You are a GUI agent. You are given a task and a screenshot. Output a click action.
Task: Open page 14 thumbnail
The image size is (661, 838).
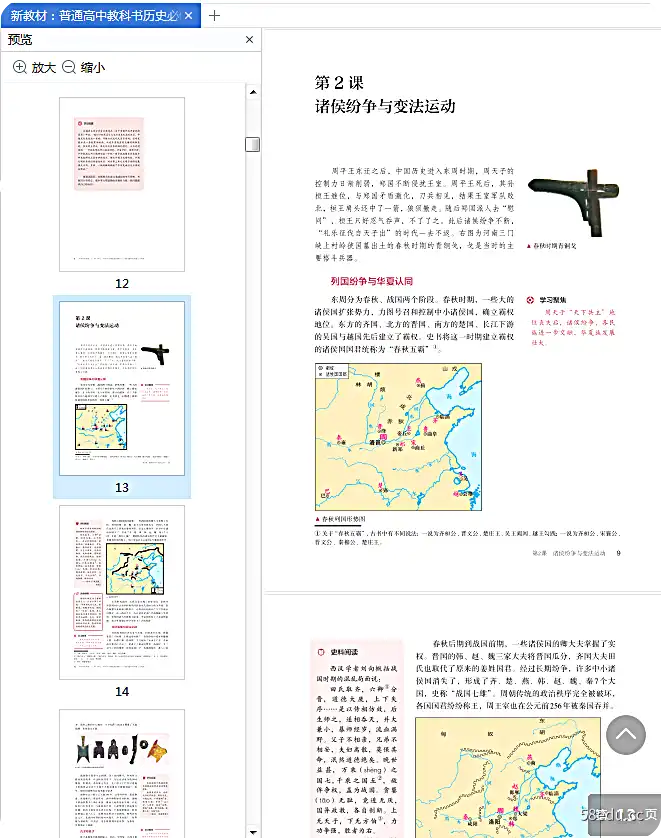pyautogui.click(x=122, y=593)
